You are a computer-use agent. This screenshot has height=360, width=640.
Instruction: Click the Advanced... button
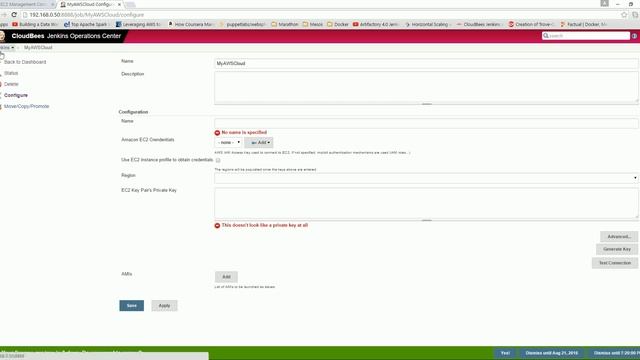[x=619, y=236]
